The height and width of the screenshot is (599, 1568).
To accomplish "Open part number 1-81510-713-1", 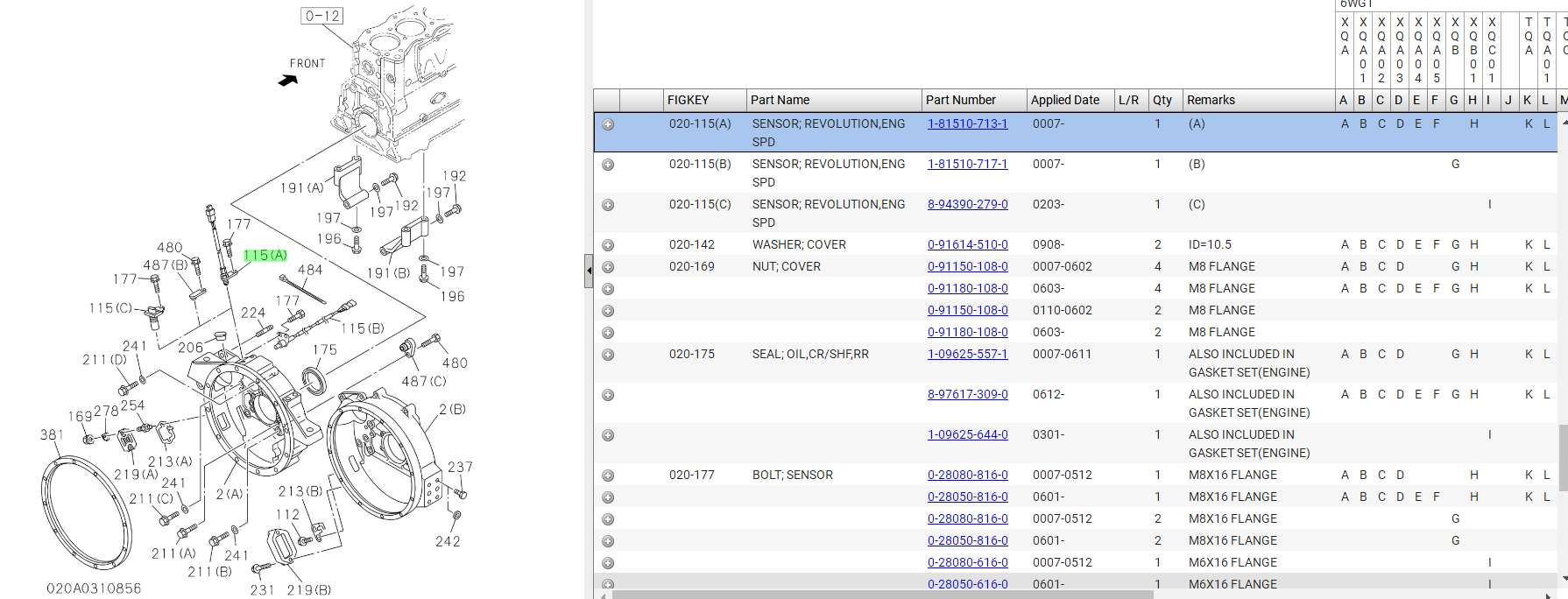I will 967,123.
